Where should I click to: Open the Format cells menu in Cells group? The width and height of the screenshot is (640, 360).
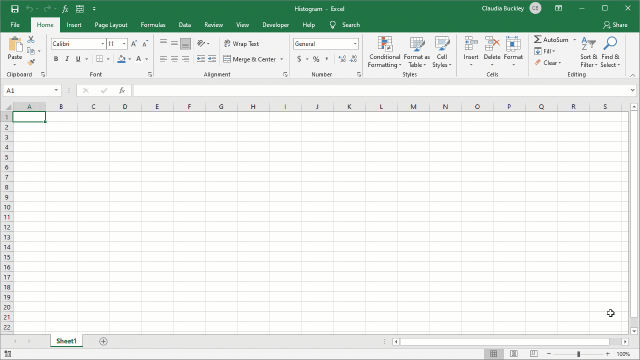513,51
